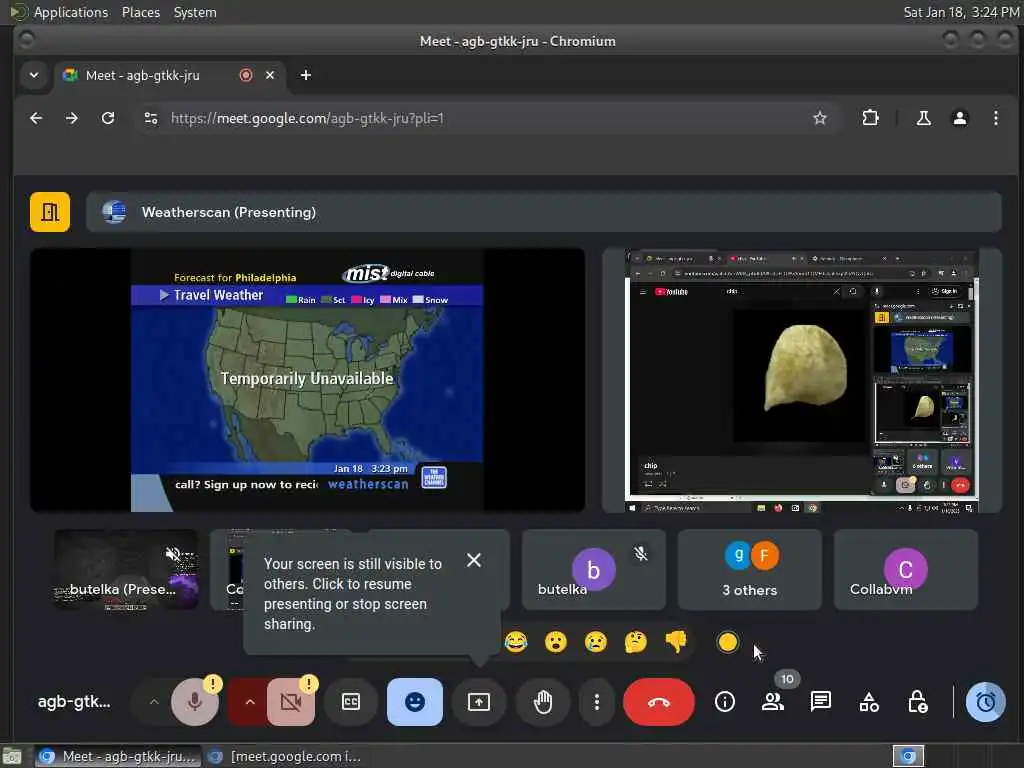Pick the yellow skin tone swatch

point(728,642)
